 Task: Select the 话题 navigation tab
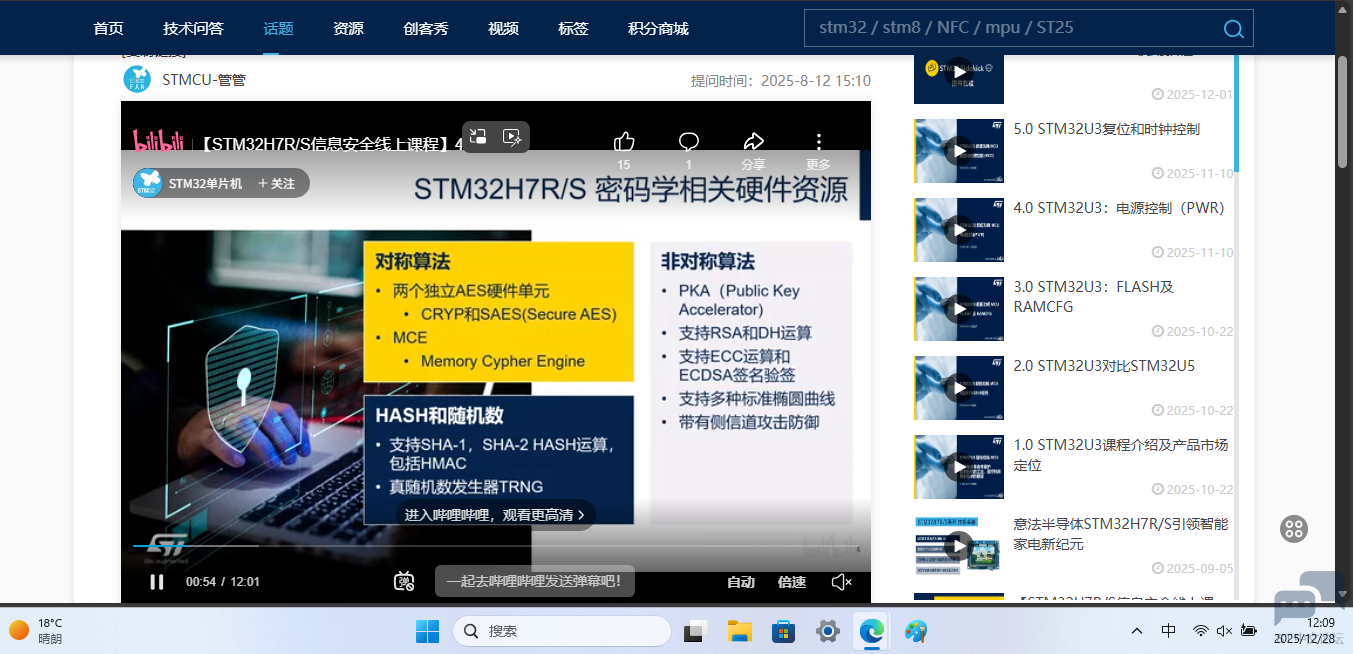point(278,28)
